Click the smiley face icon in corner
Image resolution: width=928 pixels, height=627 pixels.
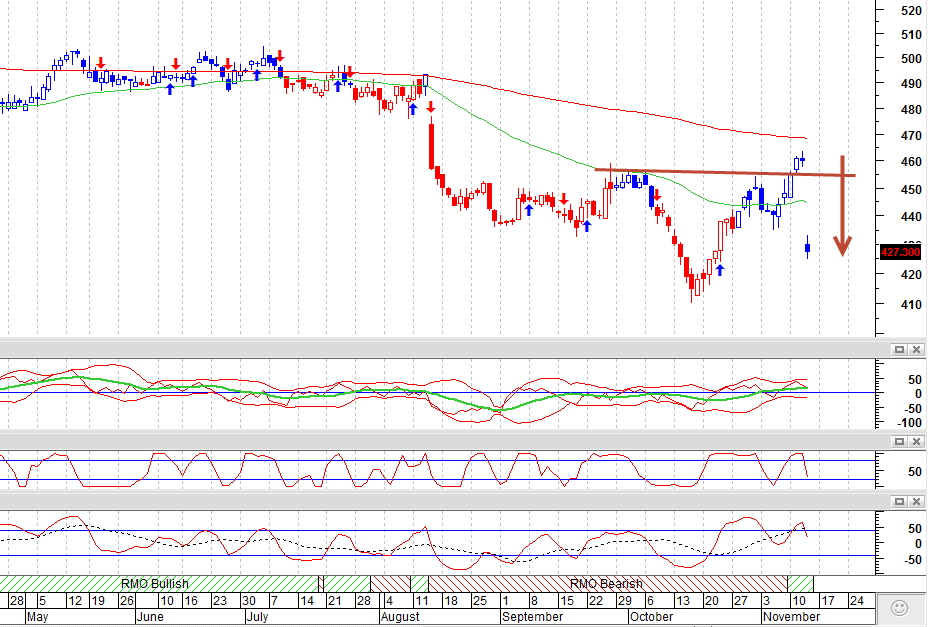tap(900, 607)
